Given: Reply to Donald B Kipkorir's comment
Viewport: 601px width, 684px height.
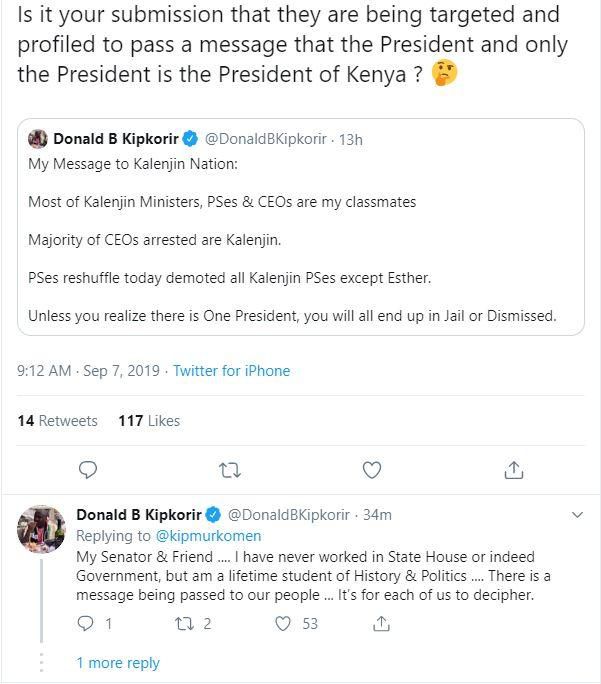Looking at the screenshot, I should click(87, 623).
